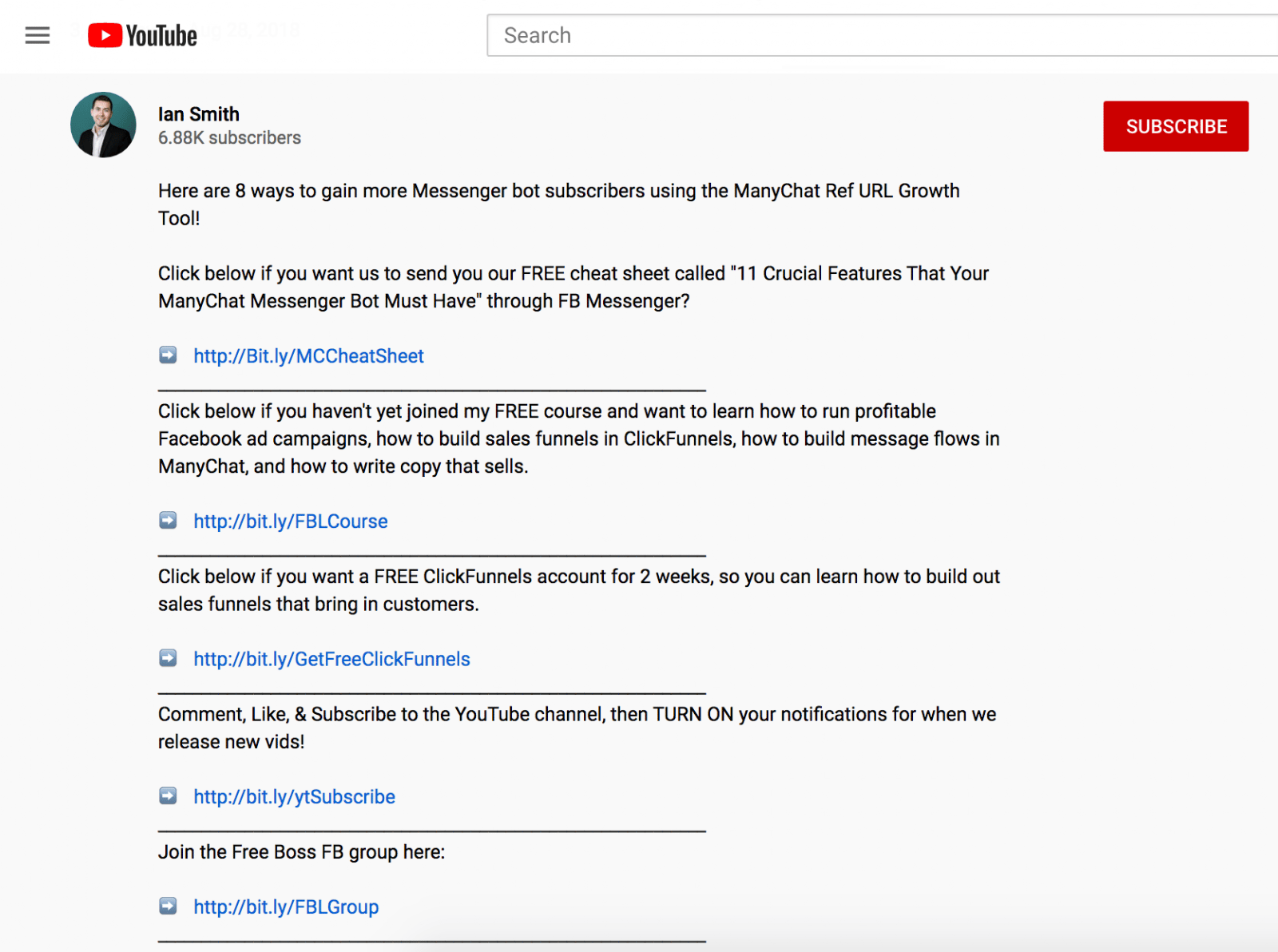Open the Bit.ly/MCCheatSheet link
The height and width of the screenshot is (952, 1278).
click(308, 356)
